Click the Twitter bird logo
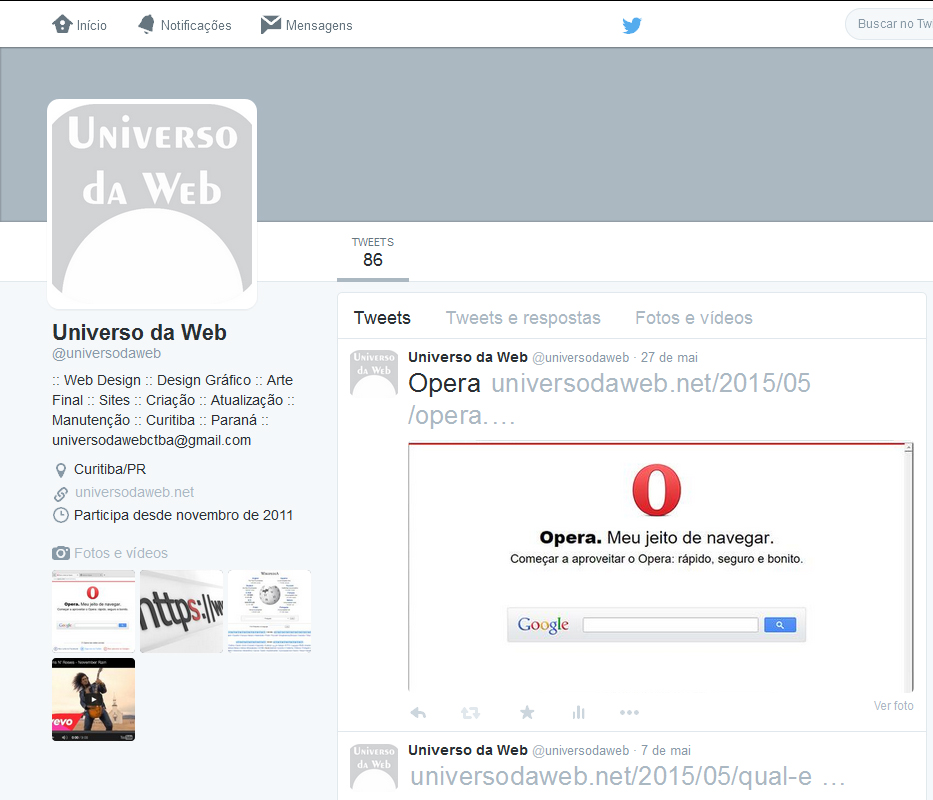933x800 pixels. coord(631,24)
